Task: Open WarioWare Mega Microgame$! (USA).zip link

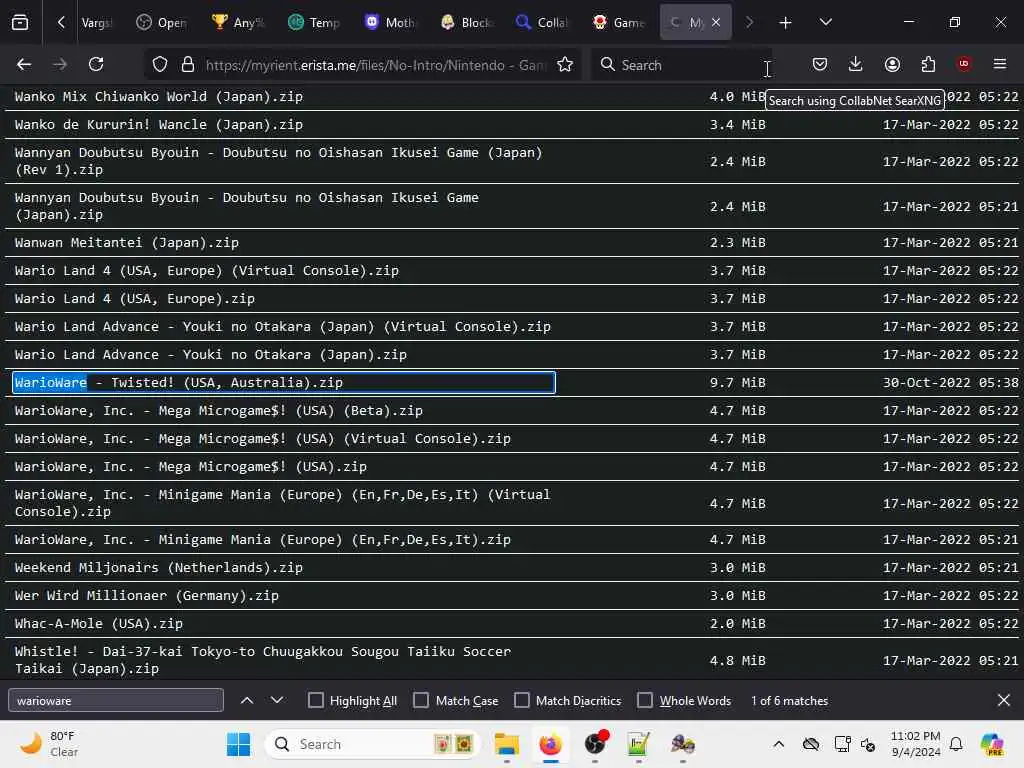Action: pyautogui.click(x=191, y=467)
